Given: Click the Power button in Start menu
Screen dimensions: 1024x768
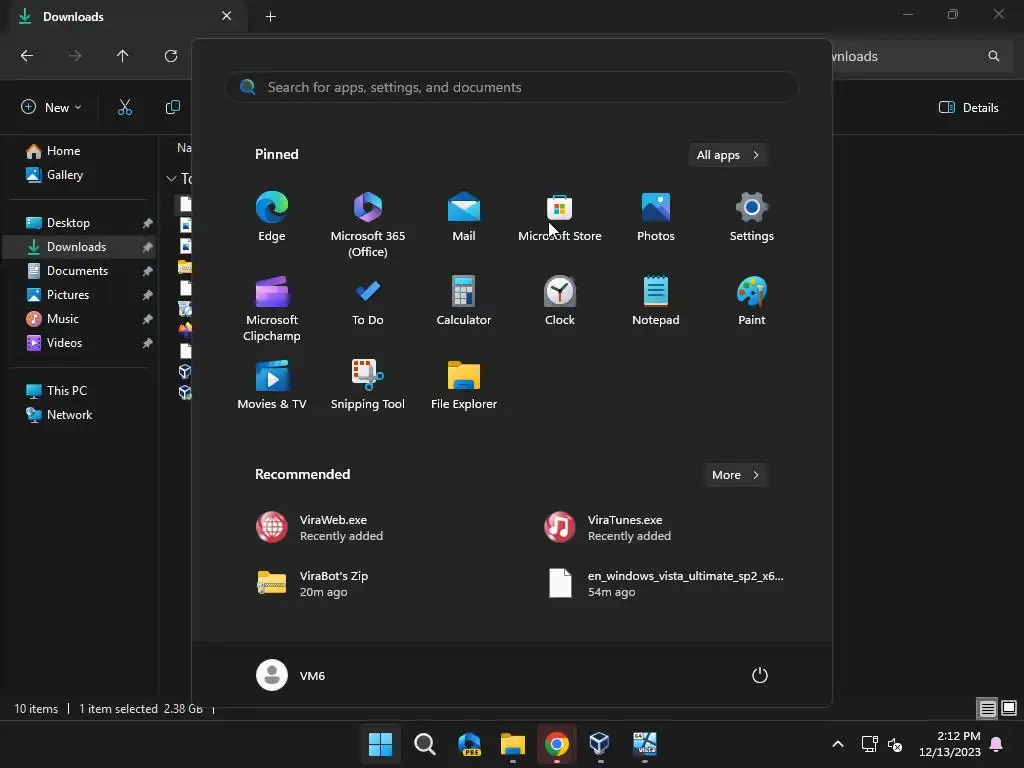Looking at the screenshot, I should [x=760, y=675].
